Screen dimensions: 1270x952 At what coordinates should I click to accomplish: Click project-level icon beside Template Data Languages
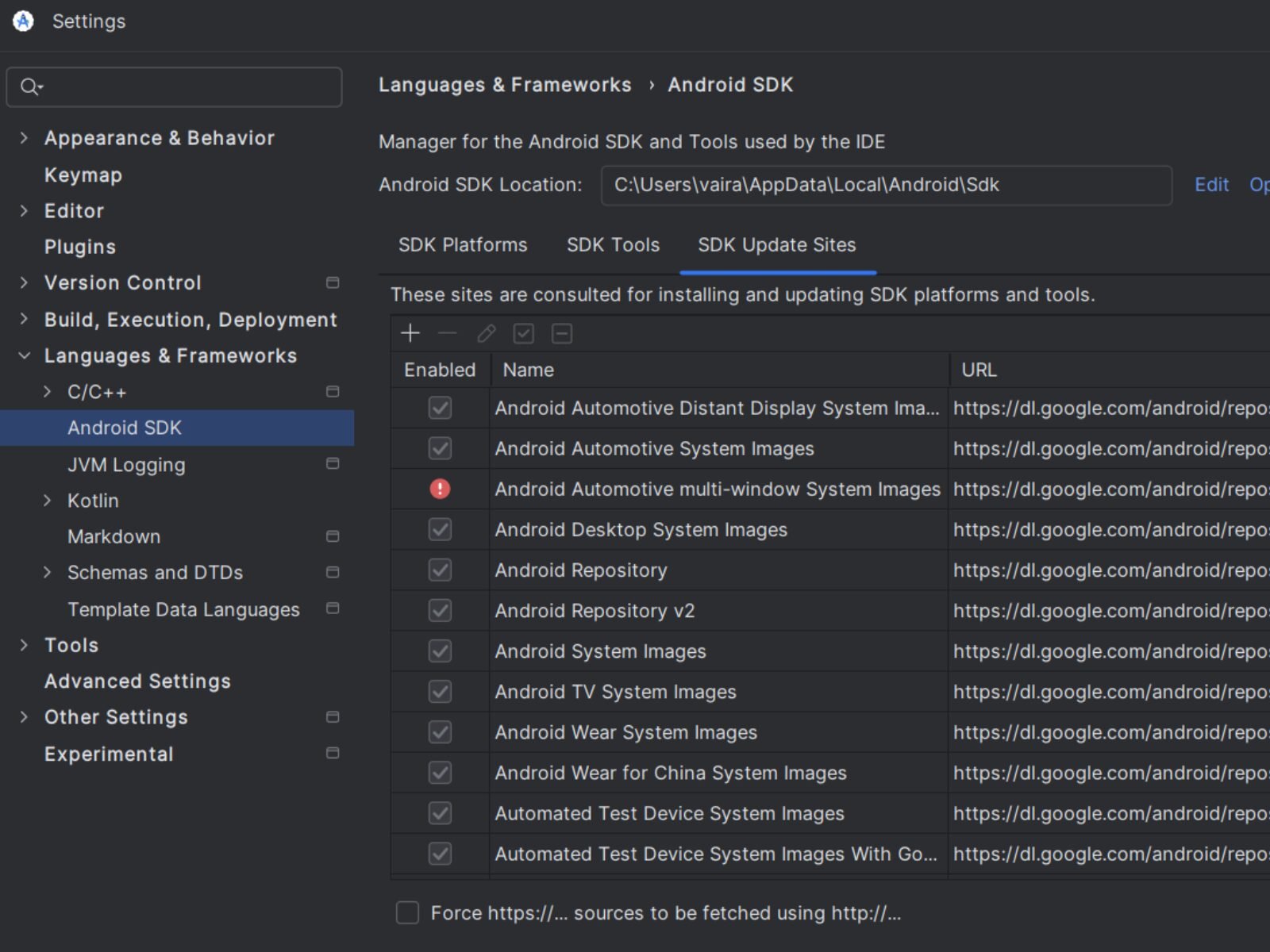(x=333, y=608)
